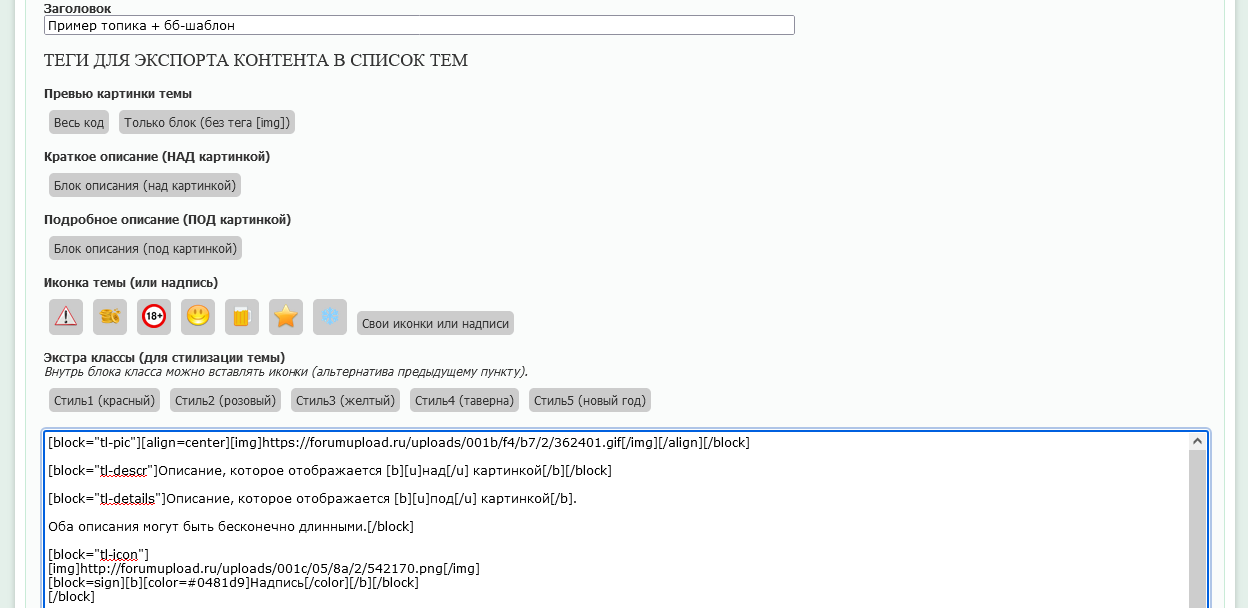Choose the 18+ age restriction icon
The width and height of the screenshot is (1248, 608).
[154, 317]
